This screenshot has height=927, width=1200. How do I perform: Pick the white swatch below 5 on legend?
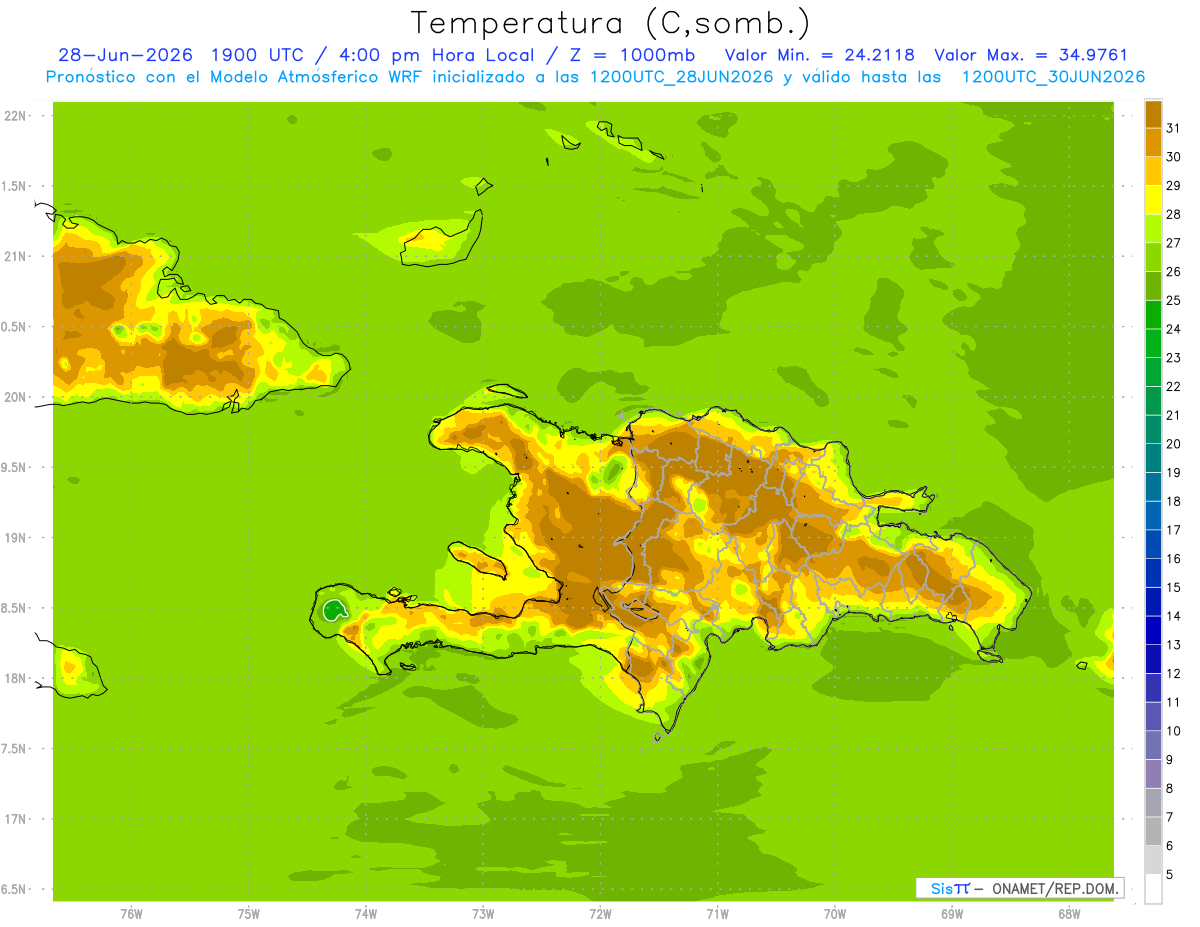1153,889
